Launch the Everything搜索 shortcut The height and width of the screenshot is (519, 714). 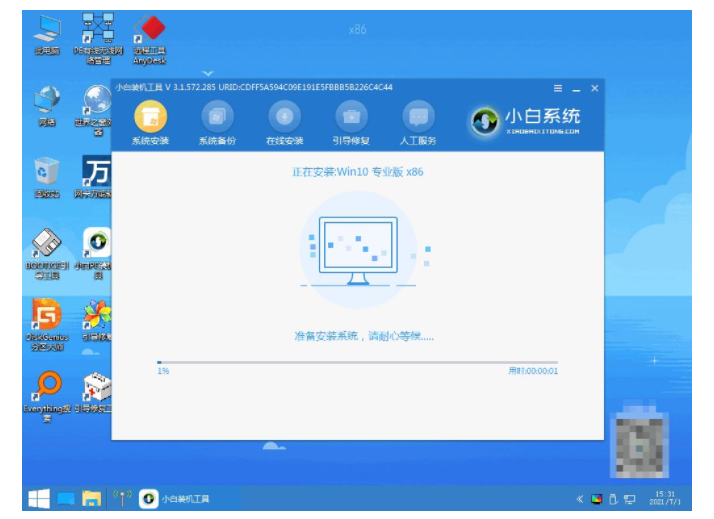(x=47, y=397)
